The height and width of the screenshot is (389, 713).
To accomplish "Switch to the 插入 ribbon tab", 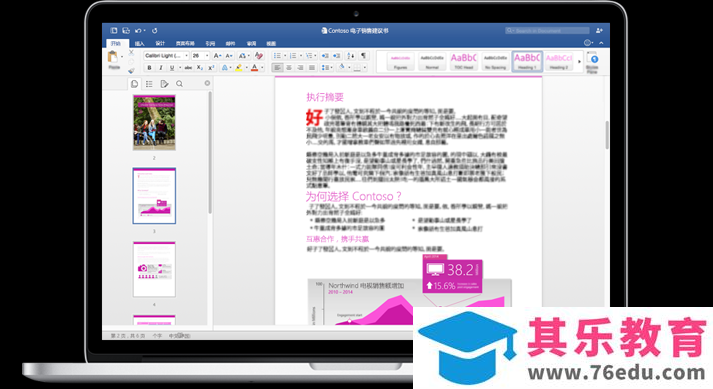I will (140, 44).
